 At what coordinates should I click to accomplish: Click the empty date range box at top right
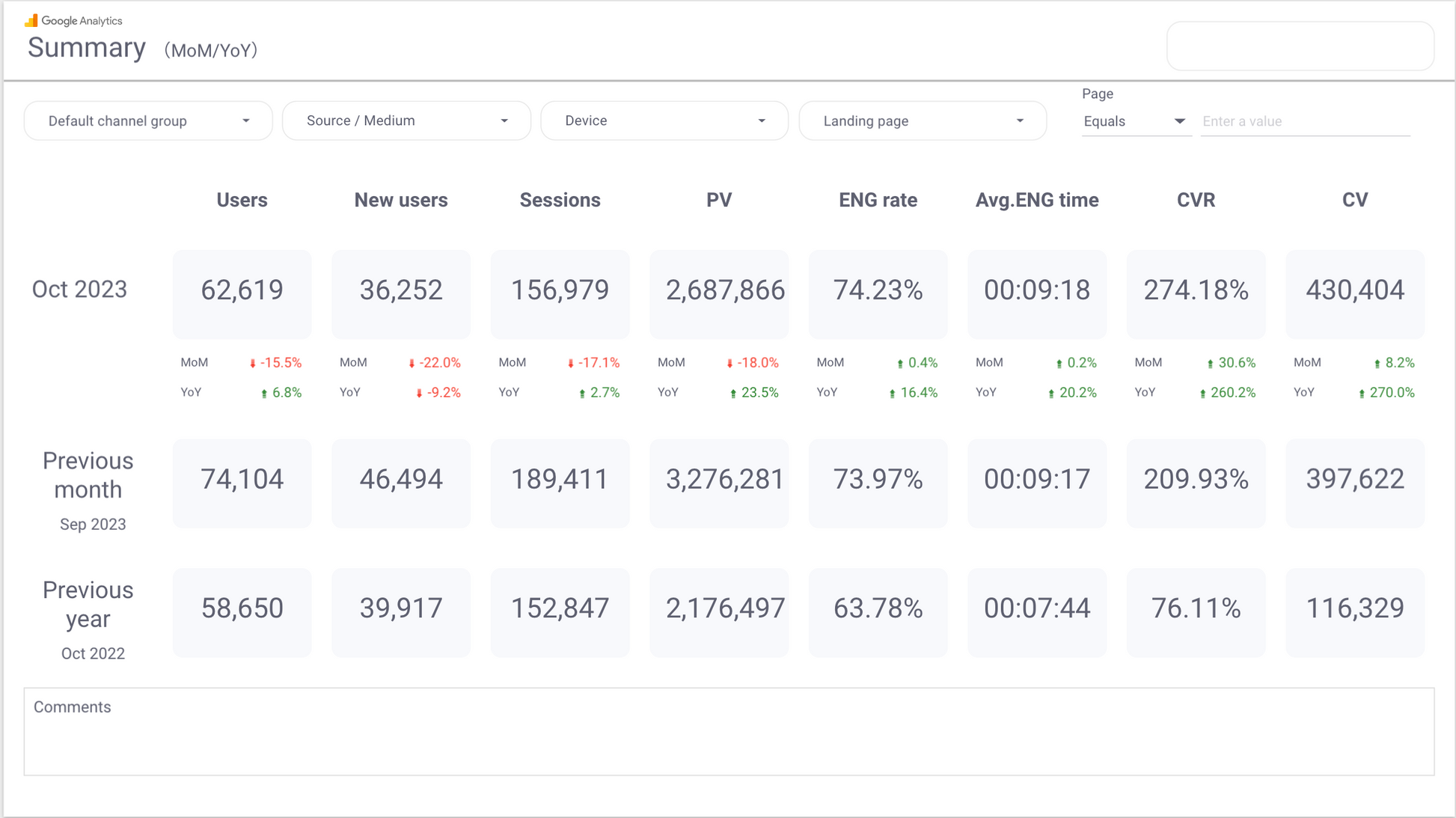coord(1300,46)
